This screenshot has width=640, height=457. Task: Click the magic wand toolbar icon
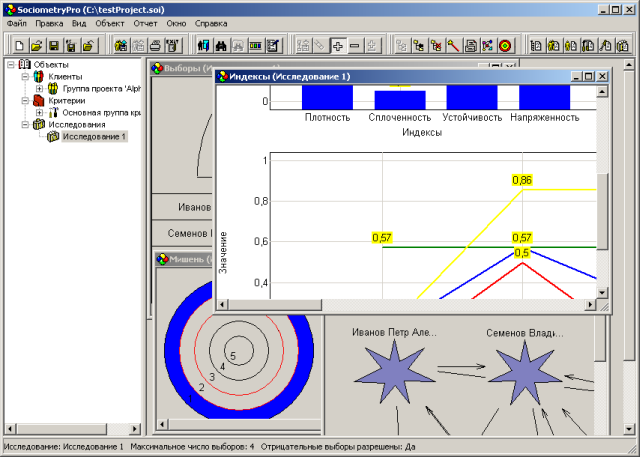[x=452, y=45]
